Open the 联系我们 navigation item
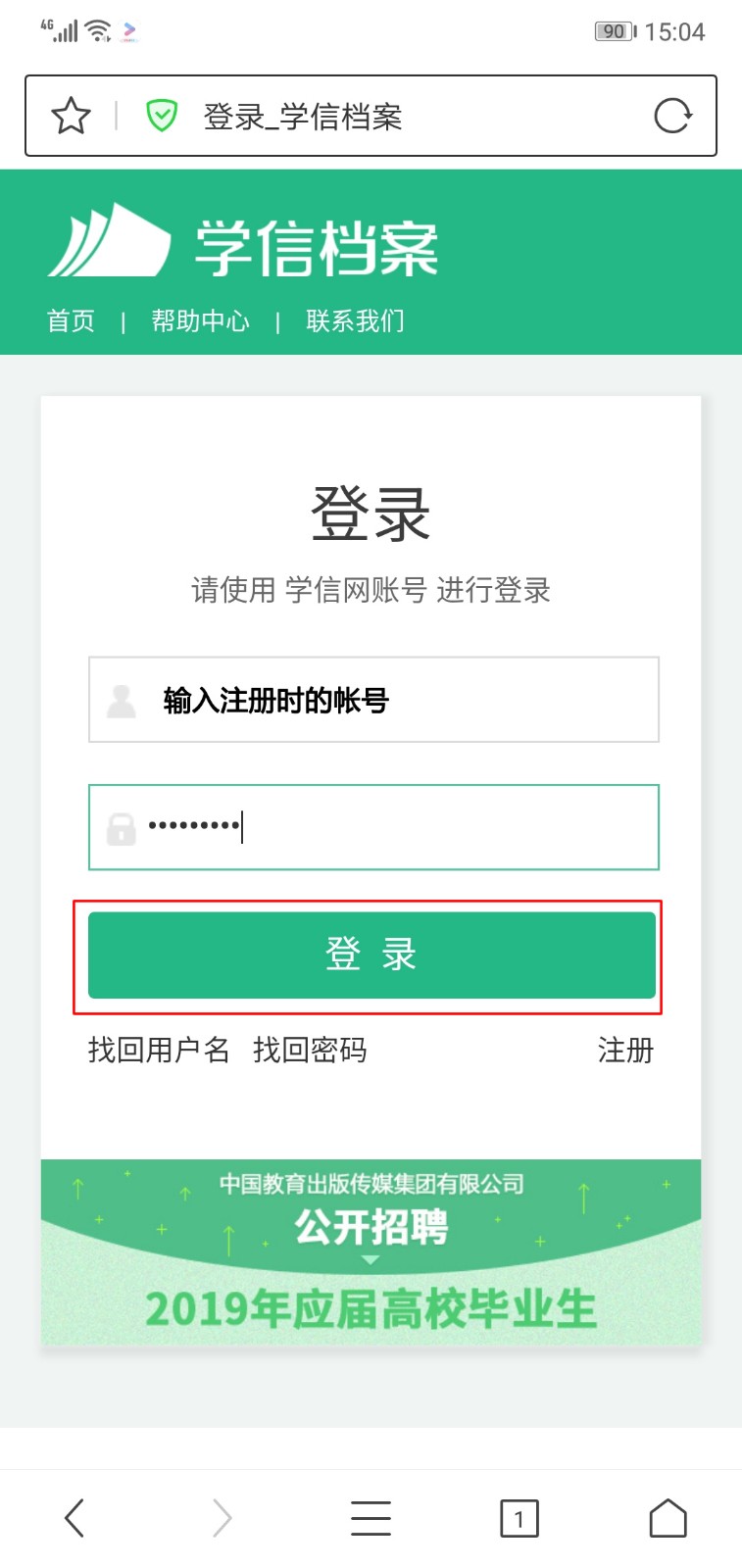Image resolution: width=742 pixels, height=1568 pixels. point(355,320)
